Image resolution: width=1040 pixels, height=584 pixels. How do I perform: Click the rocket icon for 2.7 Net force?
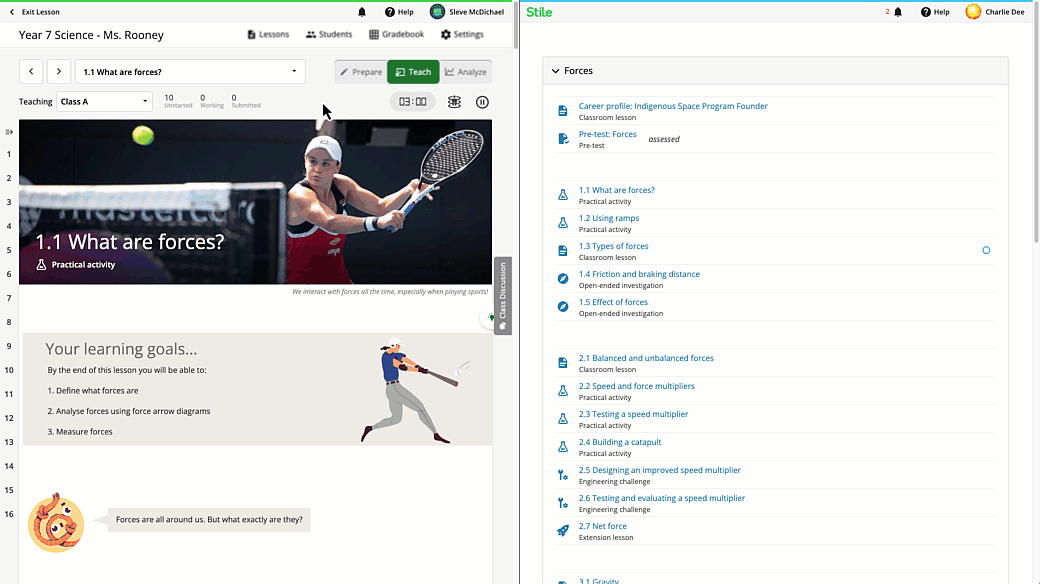coord(562,531)
